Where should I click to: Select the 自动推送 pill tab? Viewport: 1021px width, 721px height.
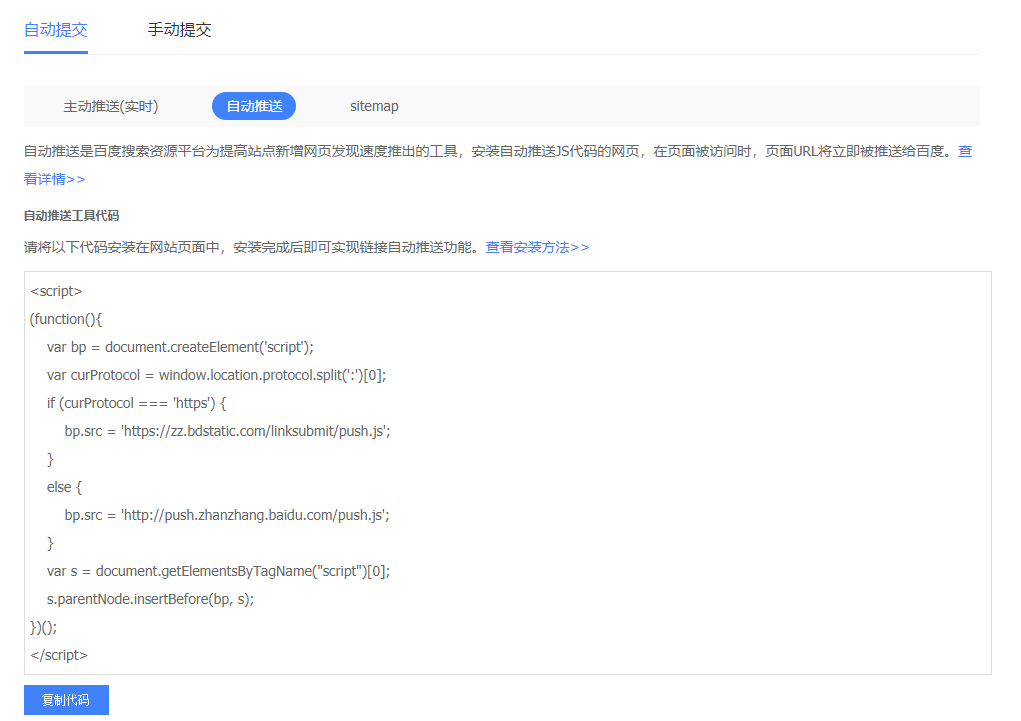(254, 106)
